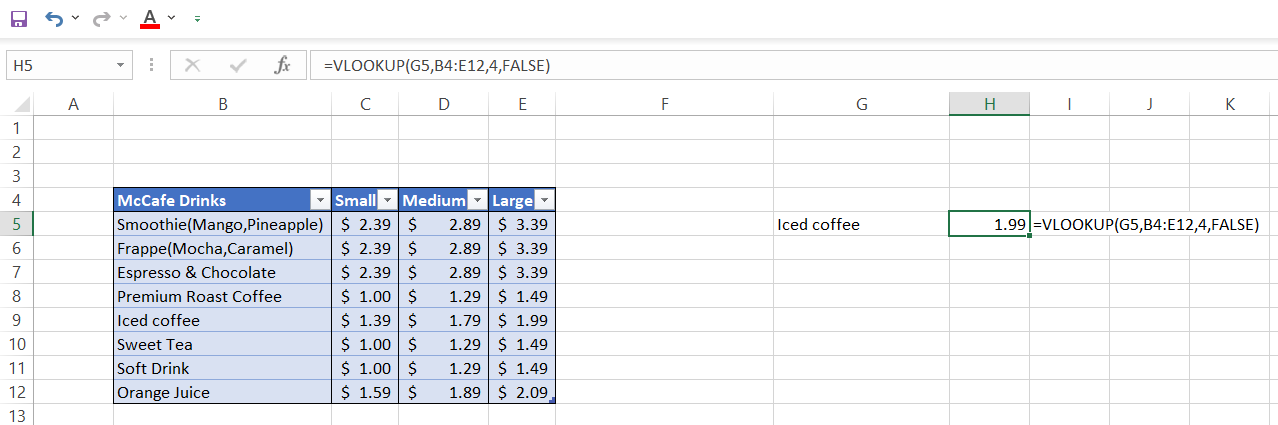Click the Insert Function fx icon
This screenshot has width=1278, height=425.
[x=282, y=66]
